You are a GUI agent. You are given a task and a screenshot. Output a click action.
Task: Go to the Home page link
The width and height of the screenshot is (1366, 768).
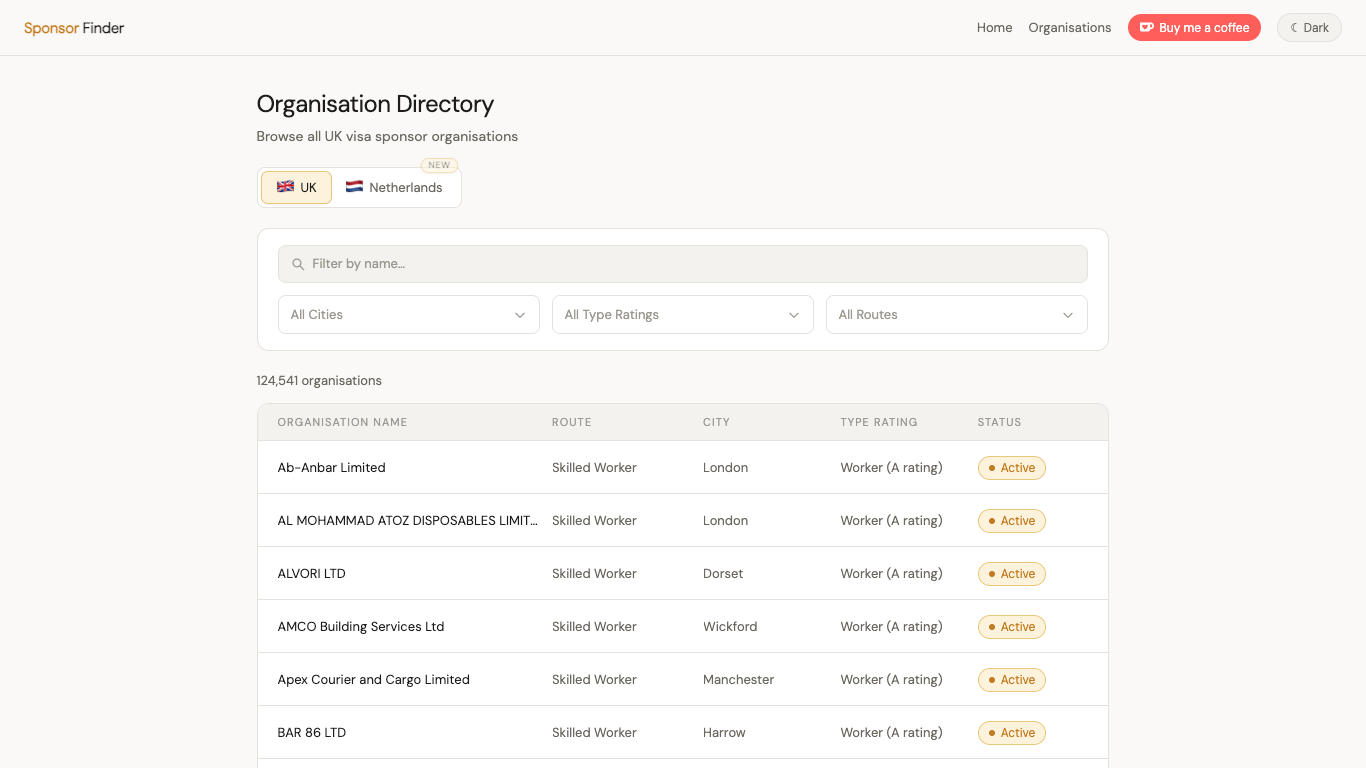(994, 28)
